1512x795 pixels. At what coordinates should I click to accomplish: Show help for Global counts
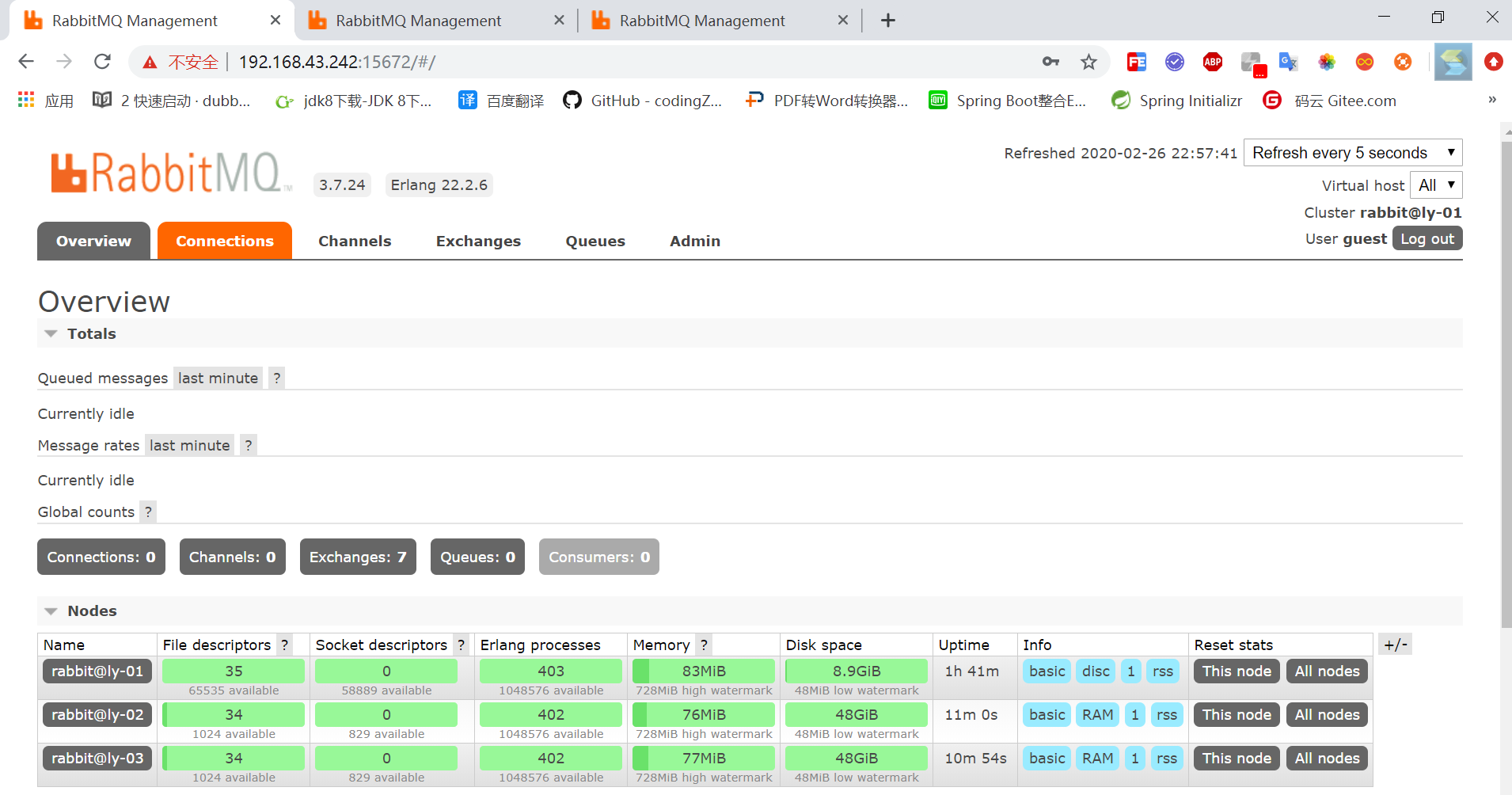(148, 512)
